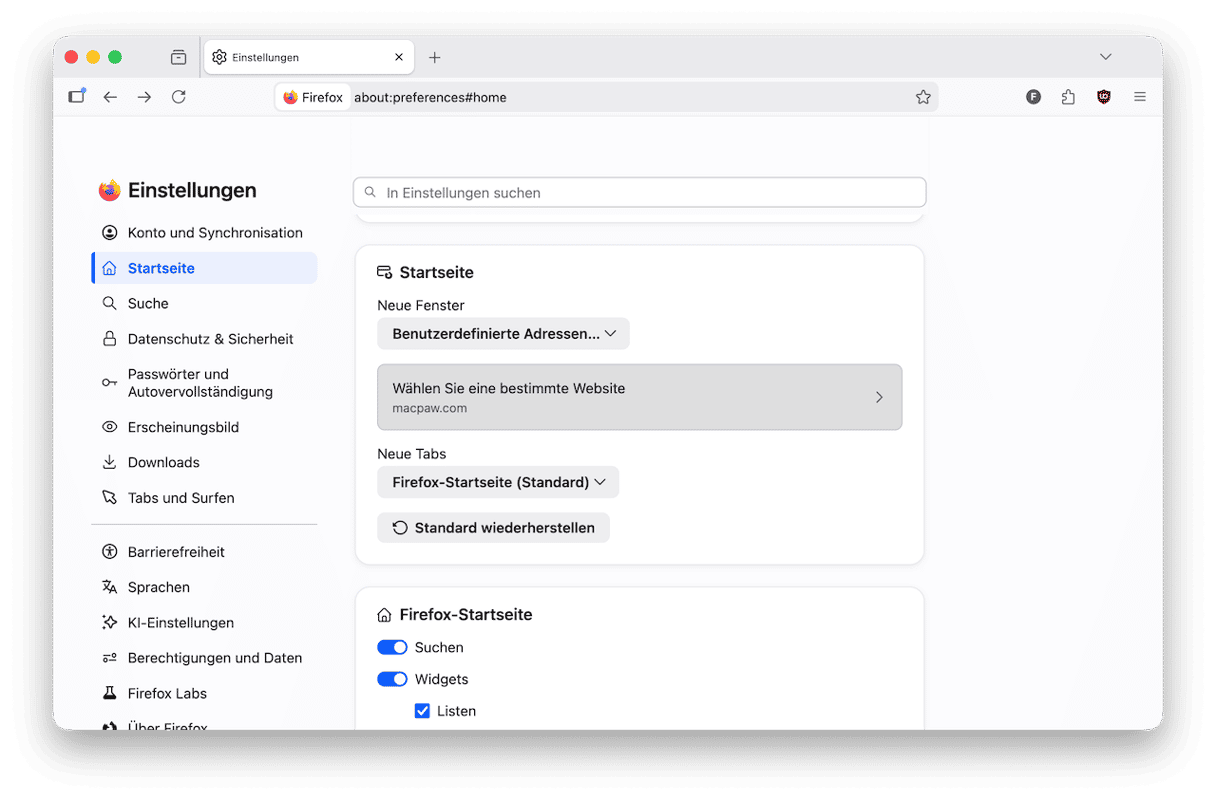Open the Neue Fenster dropdown
The image size is (1216, 800).
(503, 334)
